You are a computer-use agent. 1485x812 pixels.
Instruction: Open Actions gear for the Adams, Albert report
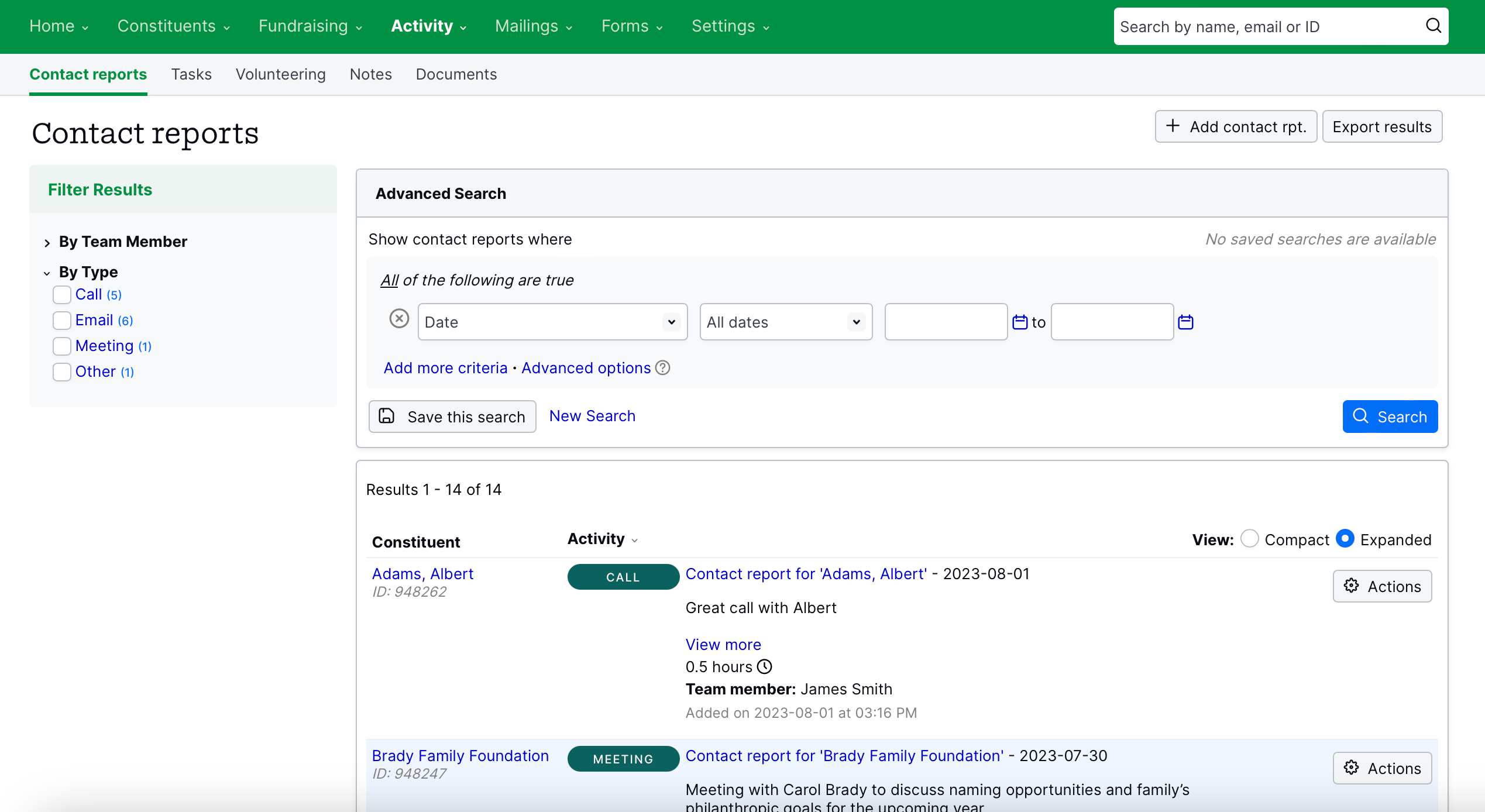point(1382,586)
